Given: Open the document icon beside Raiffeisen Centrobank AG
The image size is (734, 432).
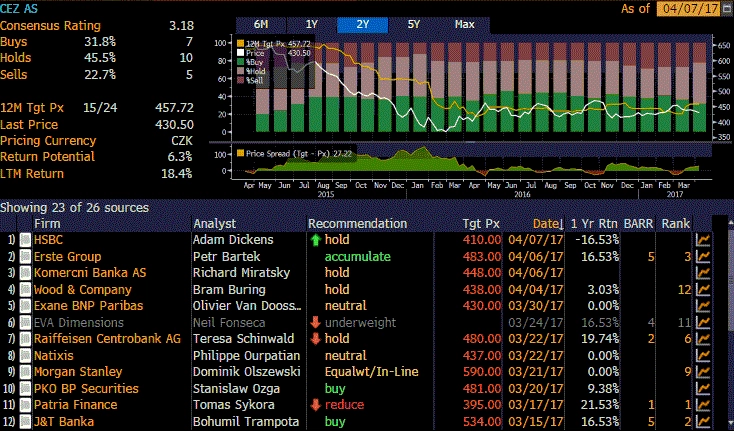Looking at the screenshot, I should pos(25,339).
